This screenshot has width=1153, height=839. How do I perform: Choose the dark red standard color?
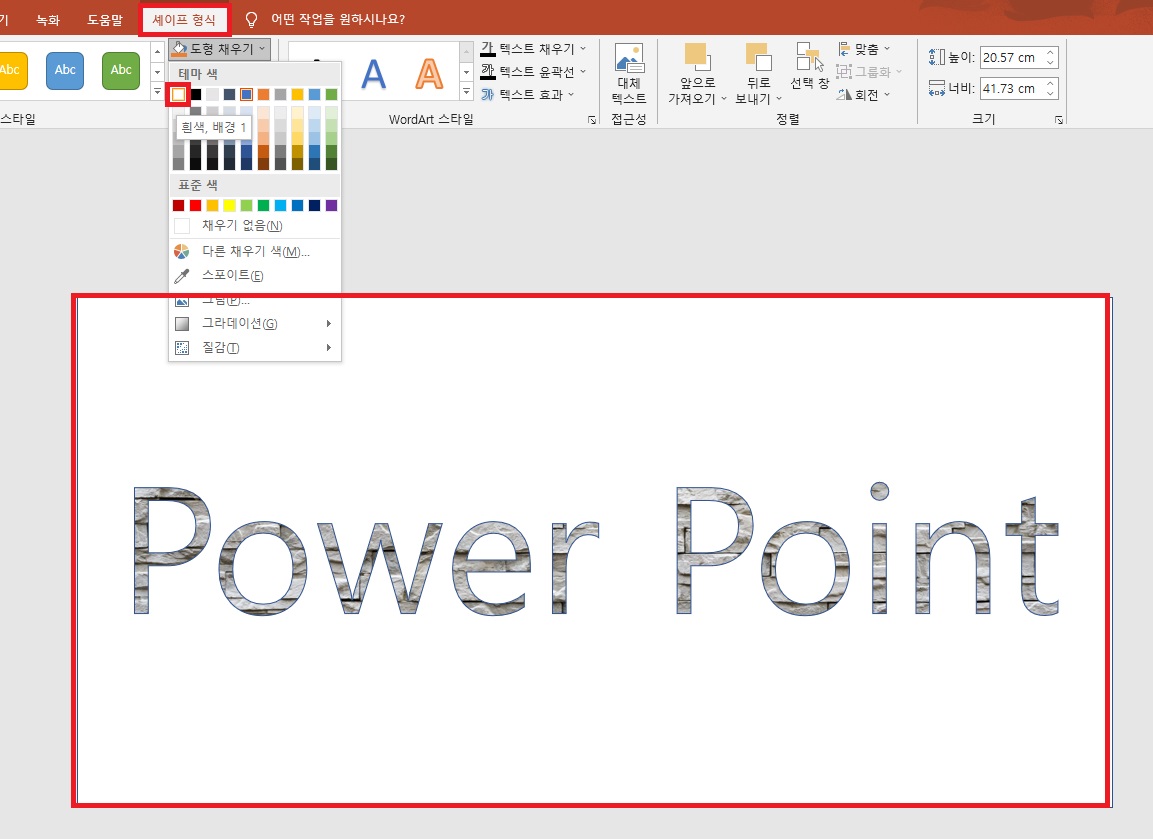178,205
